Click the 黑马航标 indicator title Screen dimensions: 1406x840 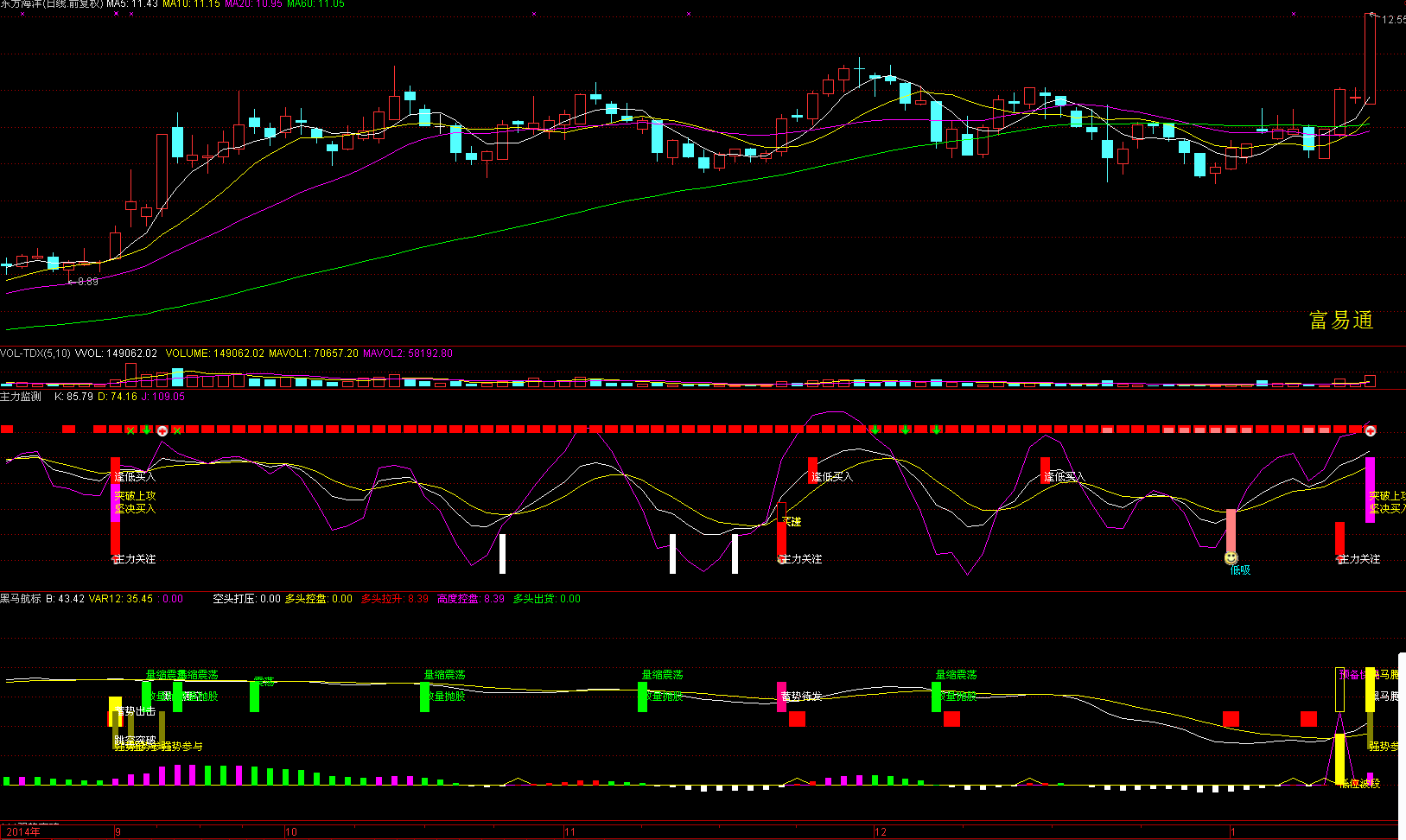pyautogui.click(x=21, y=599)
